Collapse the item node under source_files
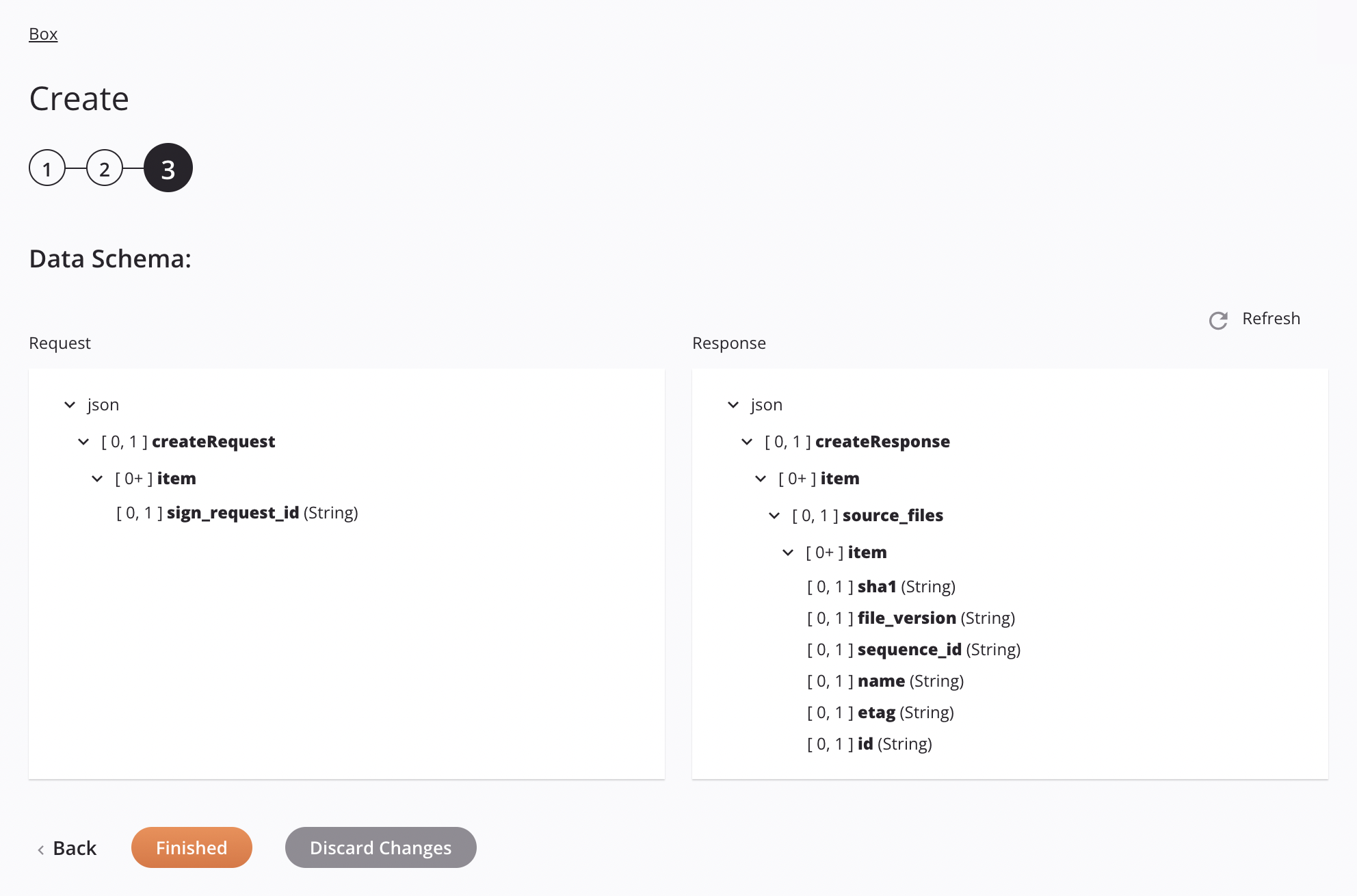This screenshot has height=896, width=1357. 787,551
